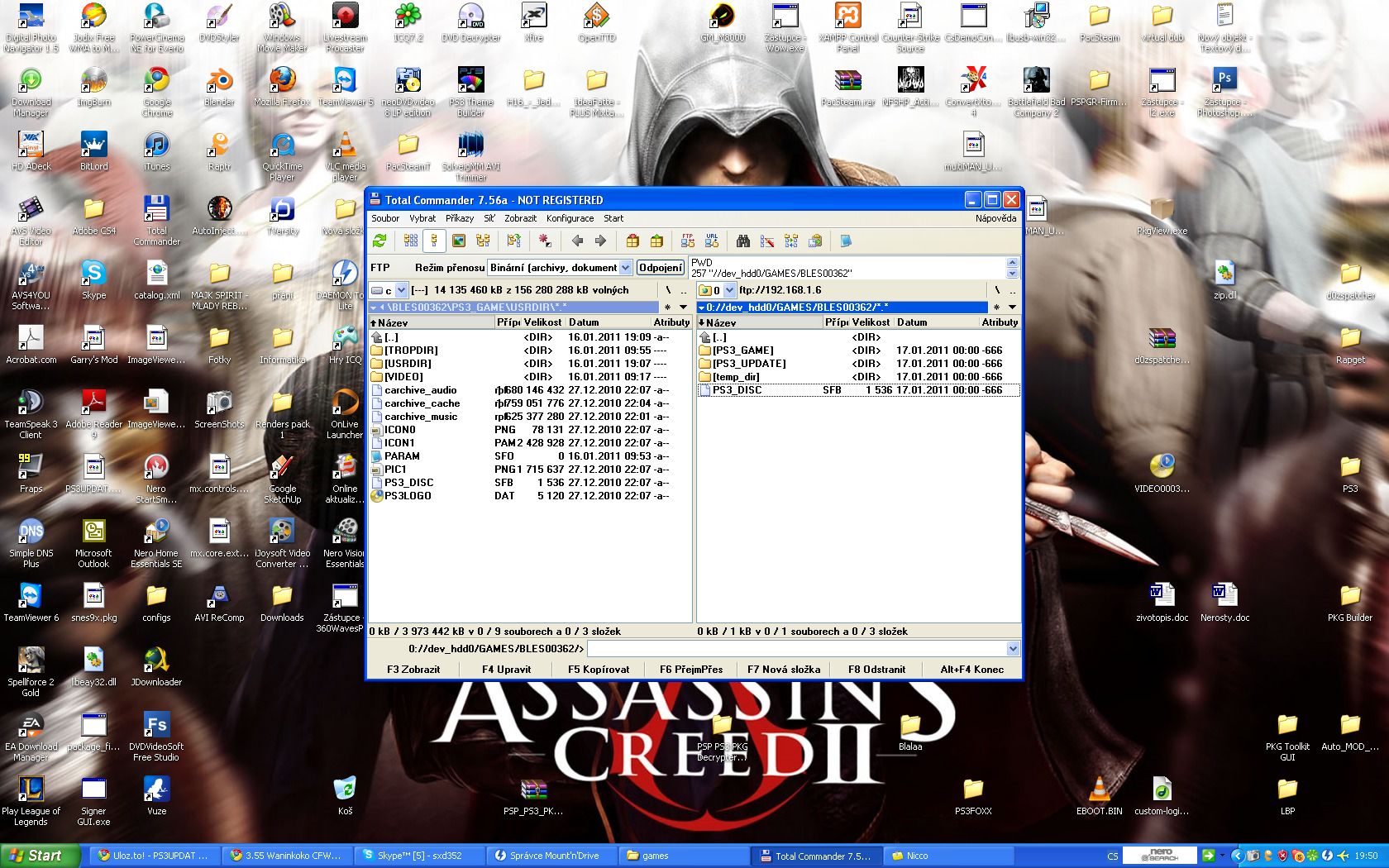The width and height of the screenshot is (1389, 868).
Task: Toggle Thumbnails view mode in toolbar
Action: 459,241
